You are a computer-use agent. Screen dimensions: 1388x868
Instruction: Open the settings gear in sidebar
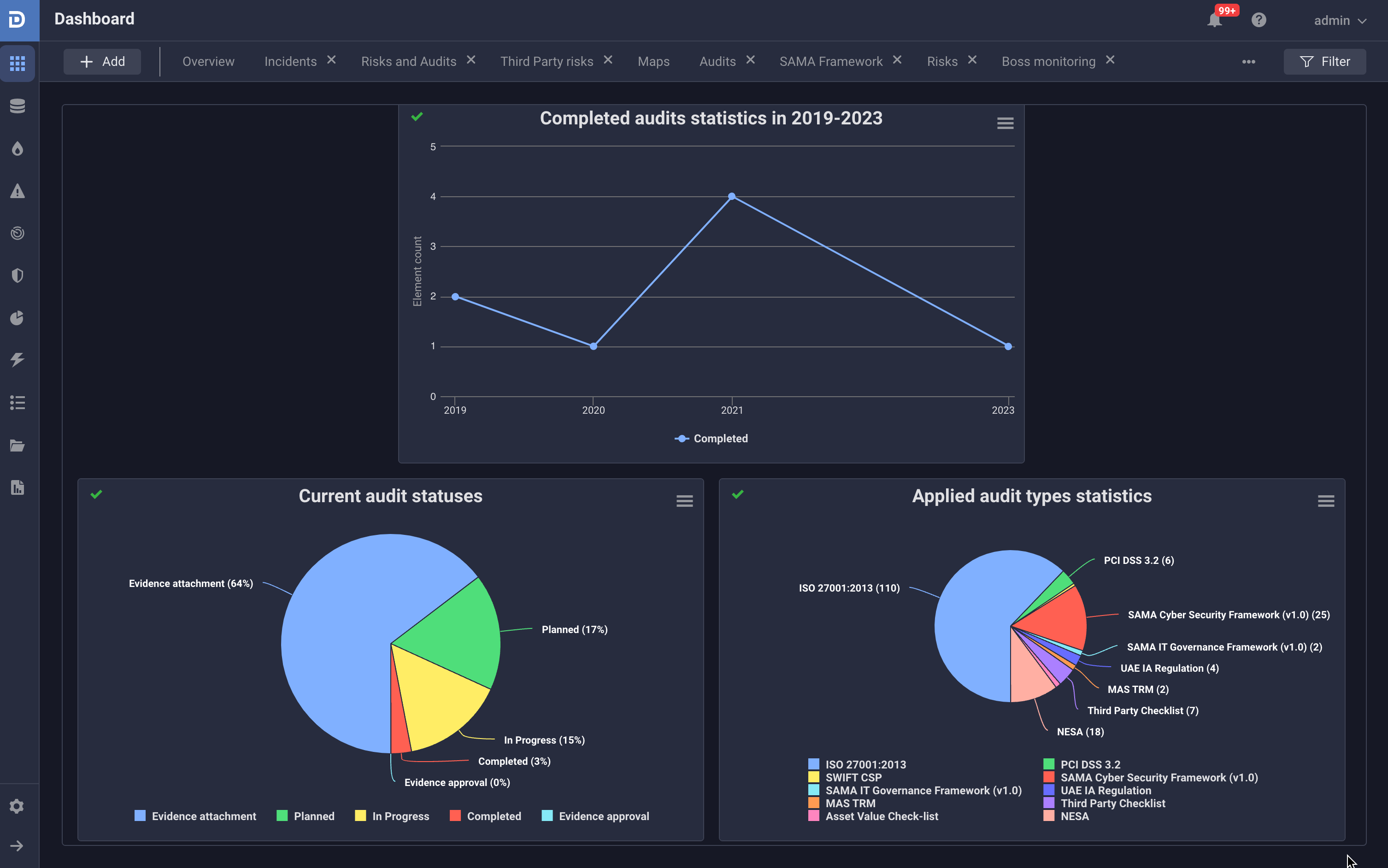pos(17,806)
